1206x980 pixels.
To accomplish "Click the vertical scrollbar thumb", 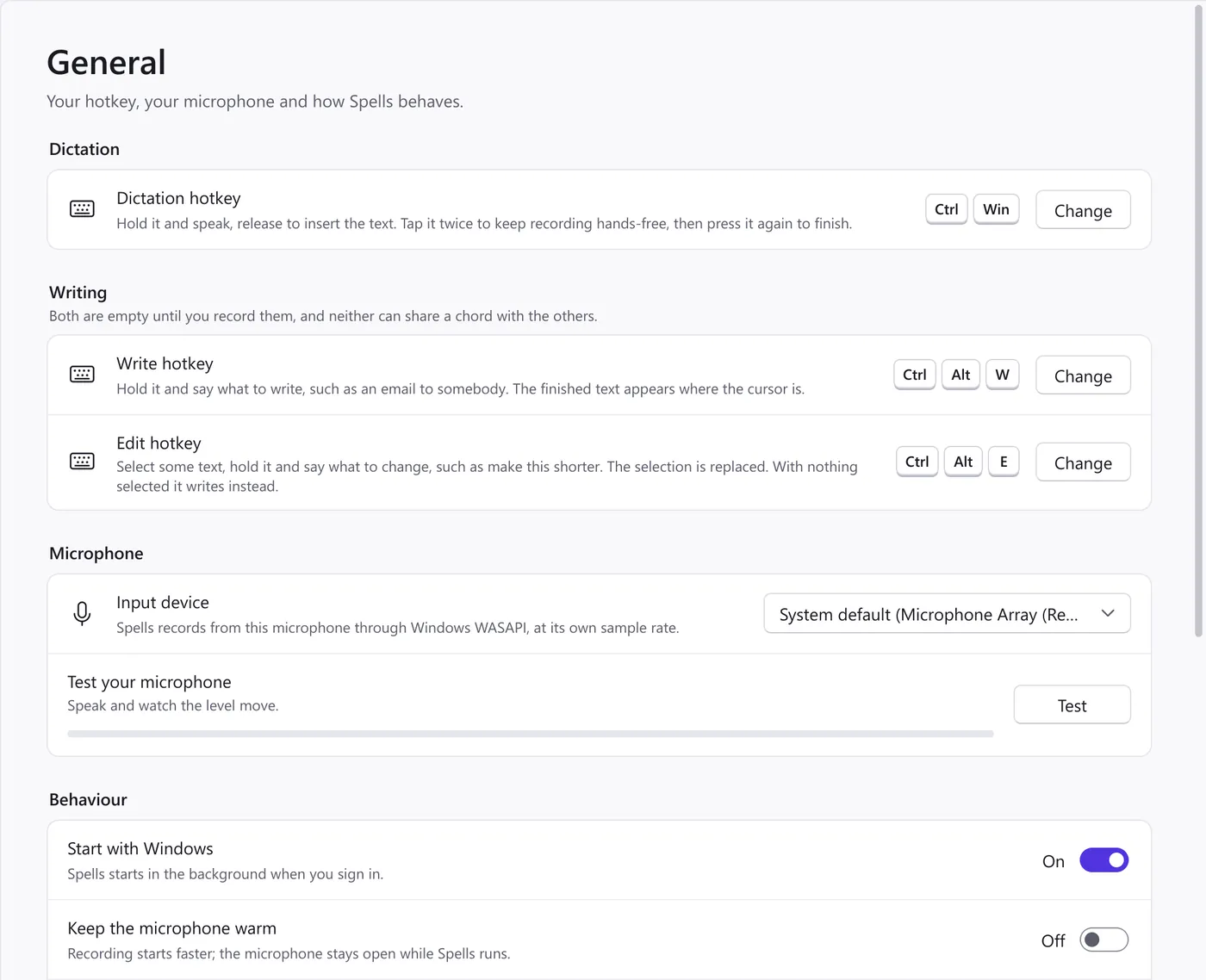I will coord(1198,320).
